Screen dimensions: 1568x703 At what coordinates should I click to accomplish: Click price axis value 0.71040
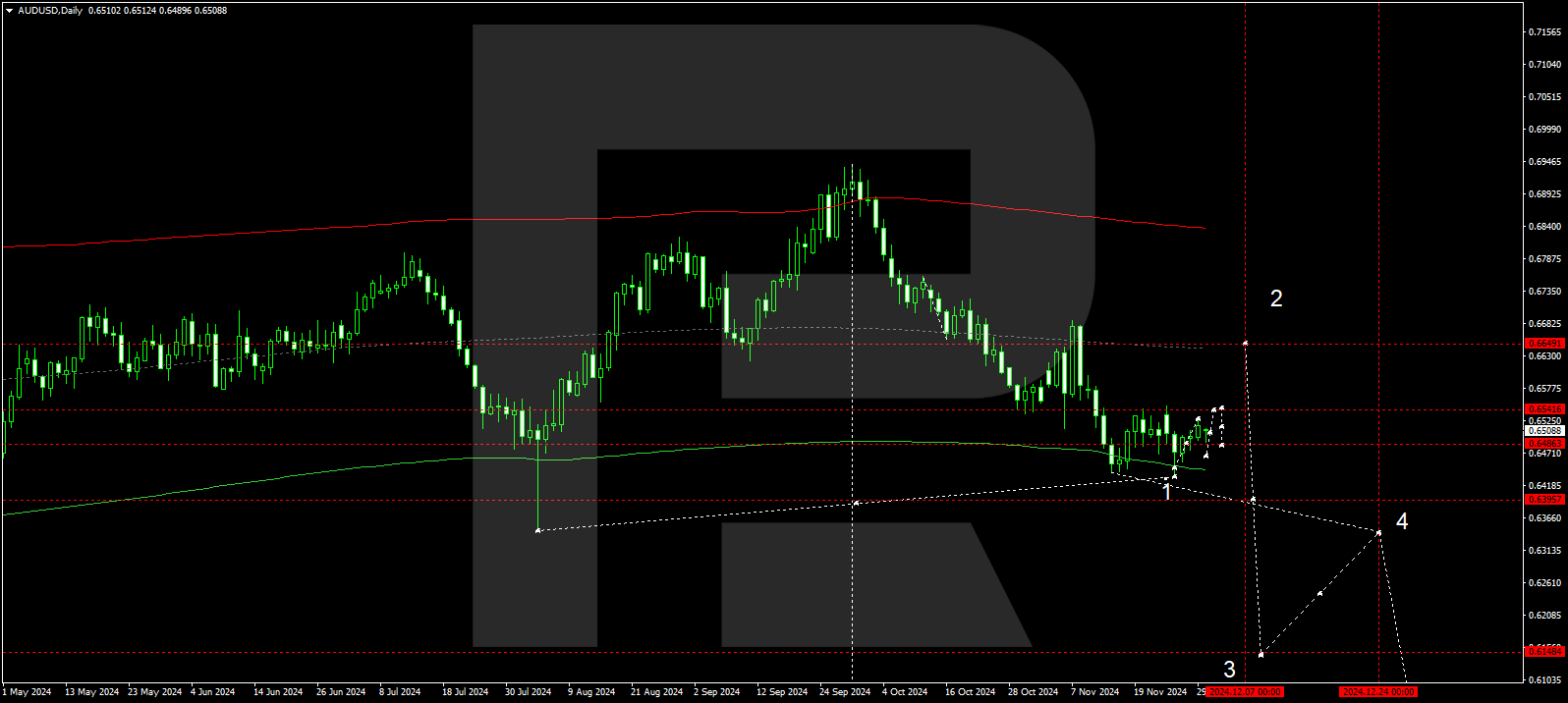coord(1544,65)
